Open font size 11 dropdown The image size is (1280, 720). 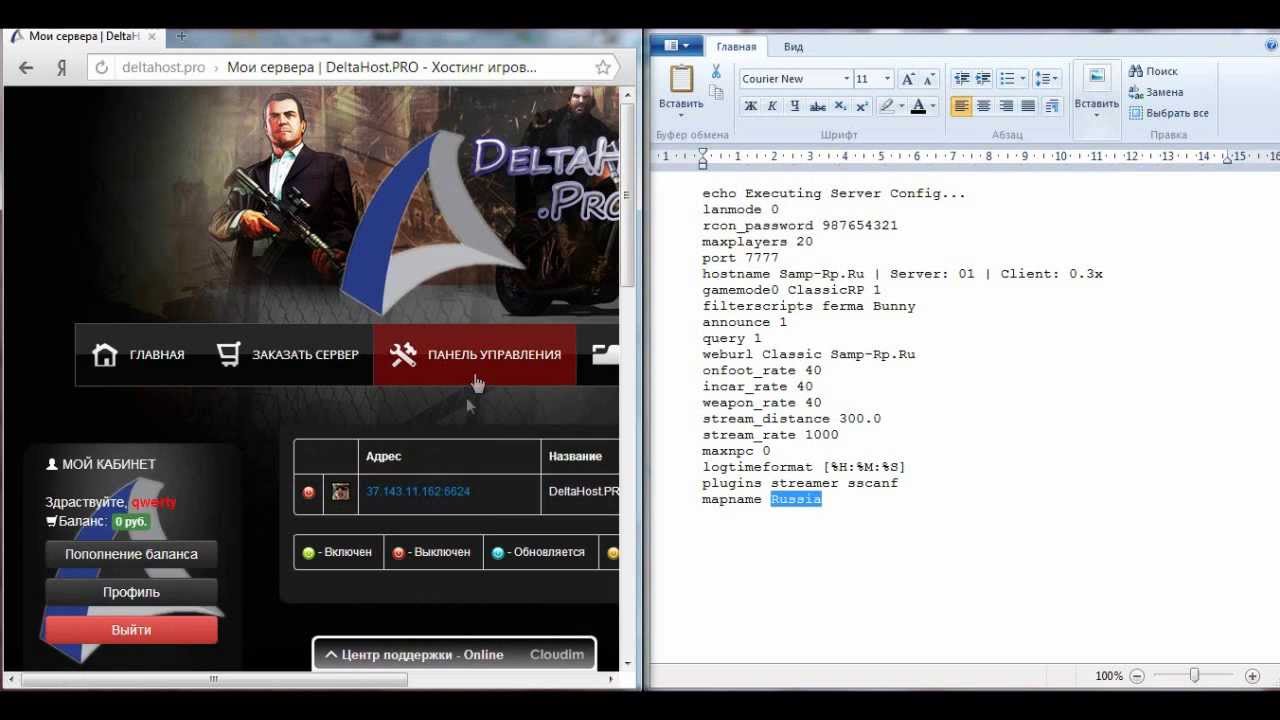click(x=887, y=79)
